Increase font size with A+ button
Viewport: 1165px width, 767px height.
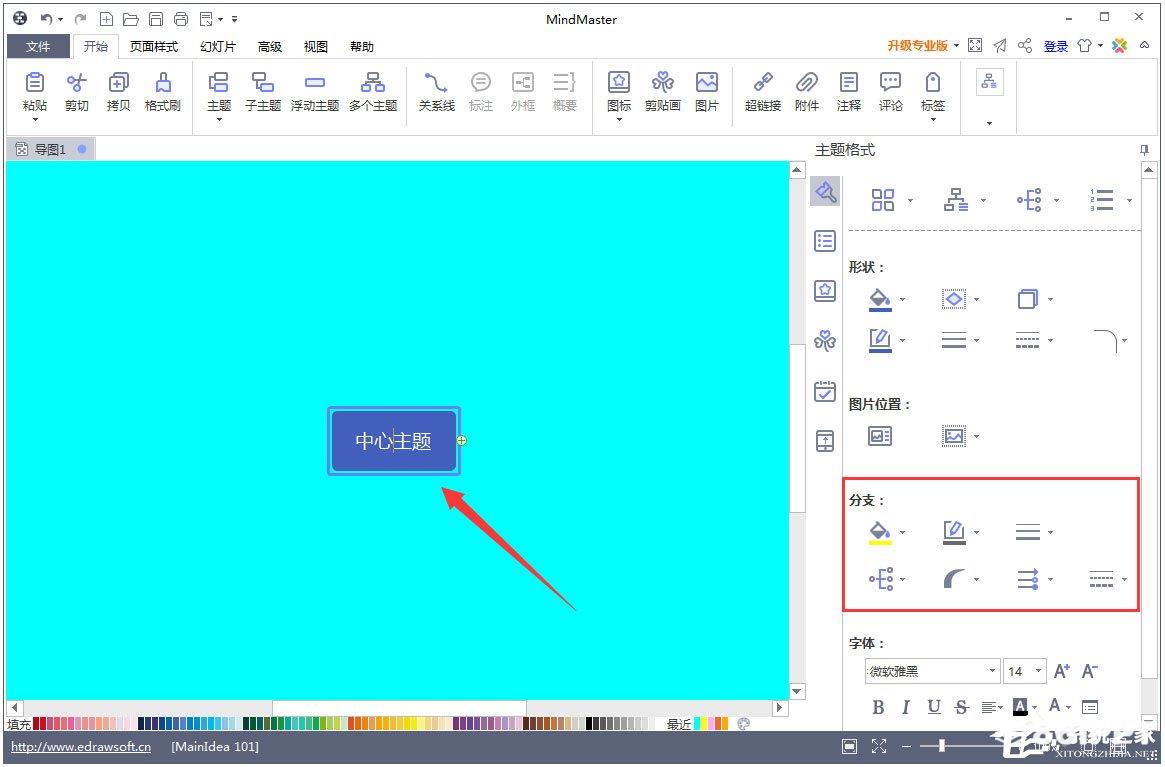(x=1062, y=671)
